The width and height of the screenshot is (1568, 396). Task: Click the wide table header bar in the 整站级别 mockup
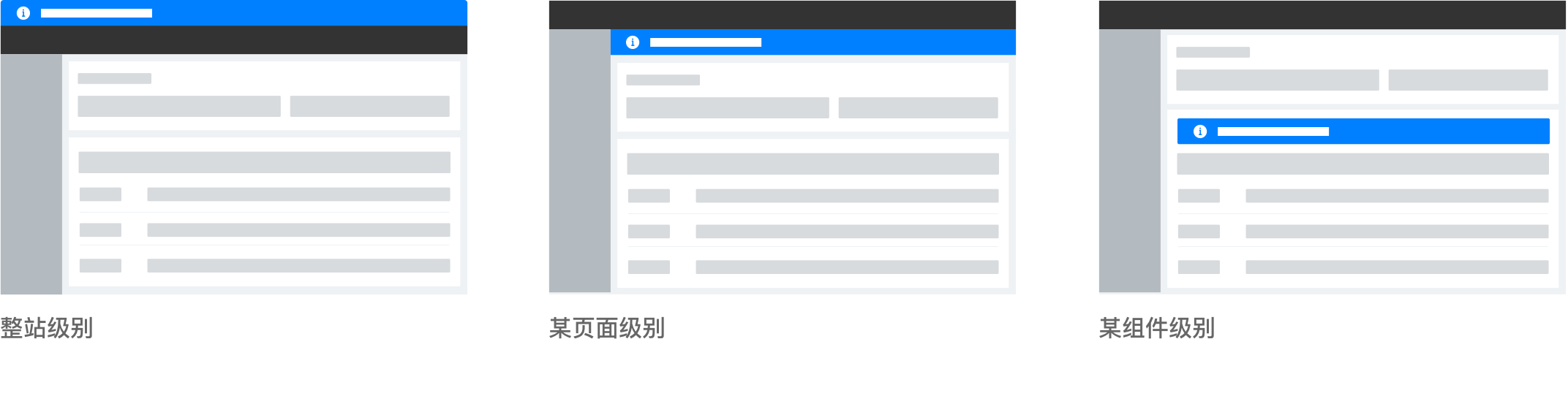[264, 162]
